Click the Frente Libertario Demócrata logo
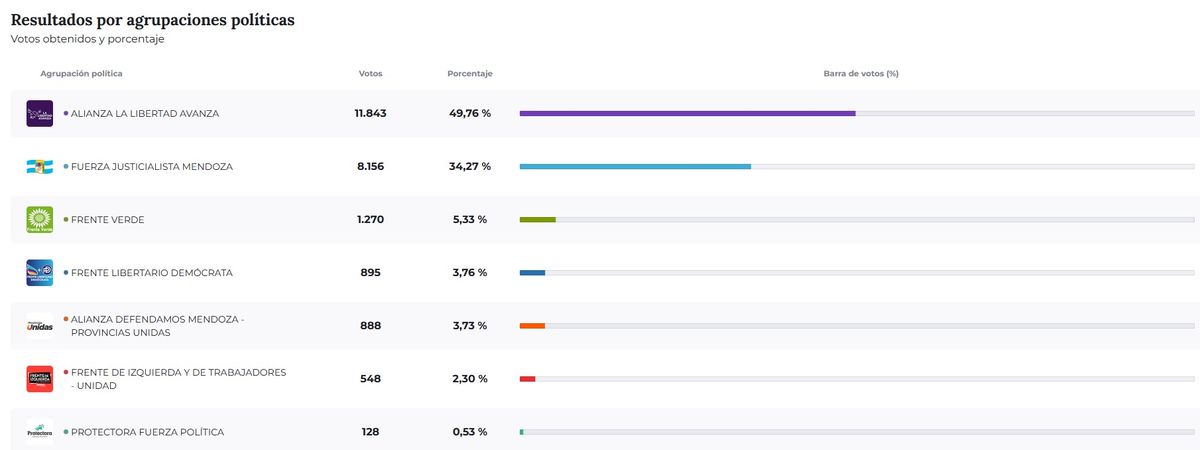The width and height of the screenshot is (1200, 450). coord(39,273)
